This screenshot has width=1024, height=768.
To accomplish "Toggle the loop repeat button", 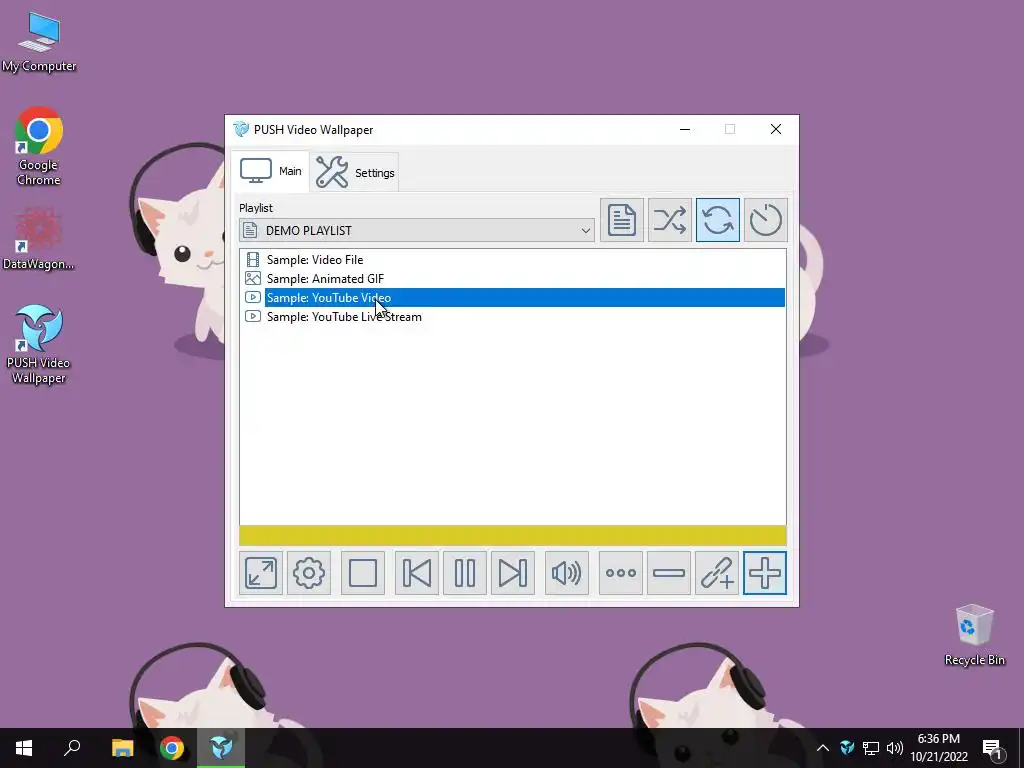I will click(718, 220).
